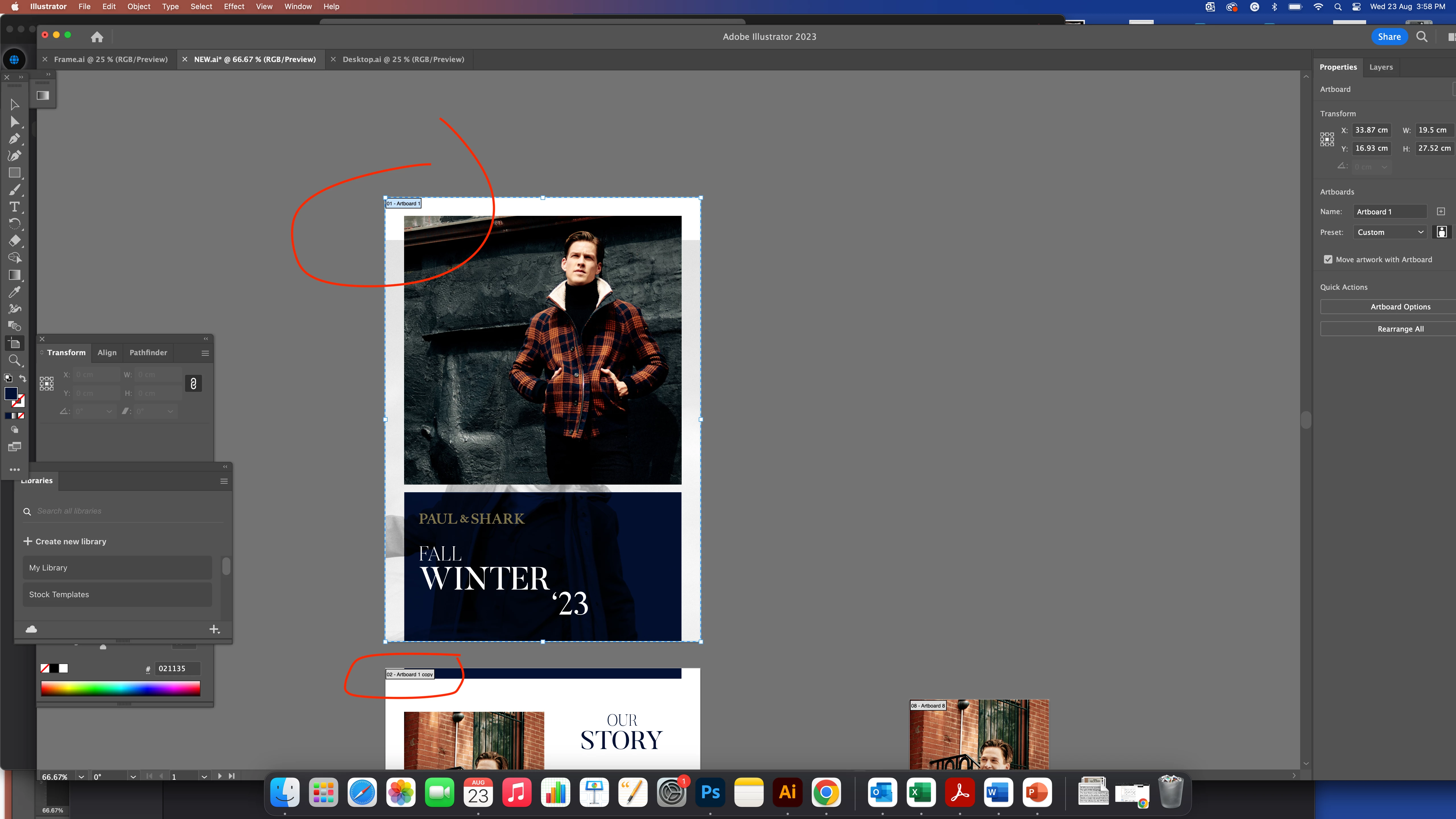Select the Eyedropper tool
Image resolution: width=1456 pixels, height=819 pixels.
point(15,292)
